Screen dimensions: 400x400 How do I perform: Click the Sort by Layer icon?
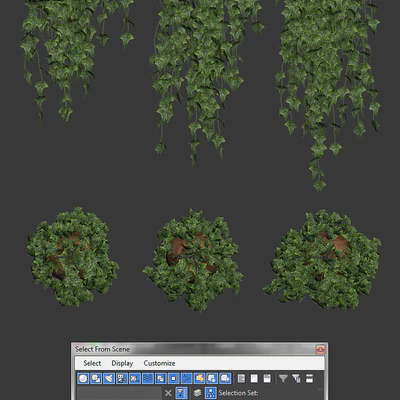tap(197, 393)
